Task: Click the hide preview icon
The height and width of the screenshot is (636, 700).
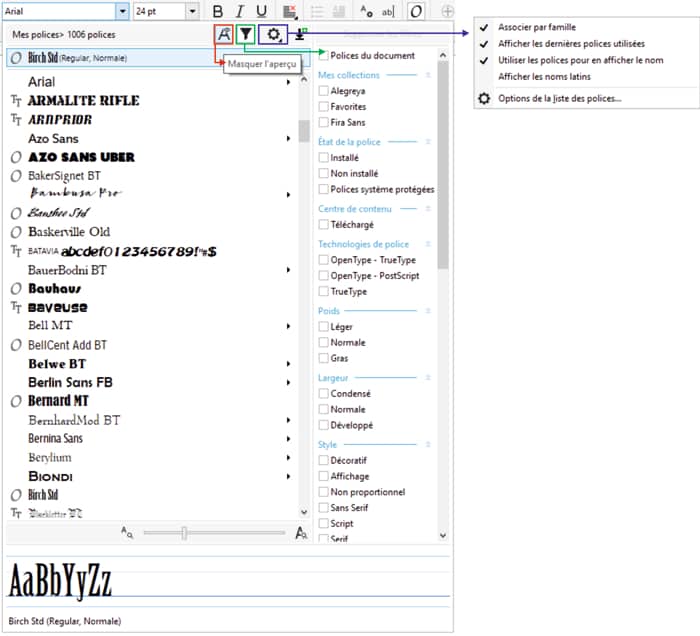Action: [x=225, y=34]
